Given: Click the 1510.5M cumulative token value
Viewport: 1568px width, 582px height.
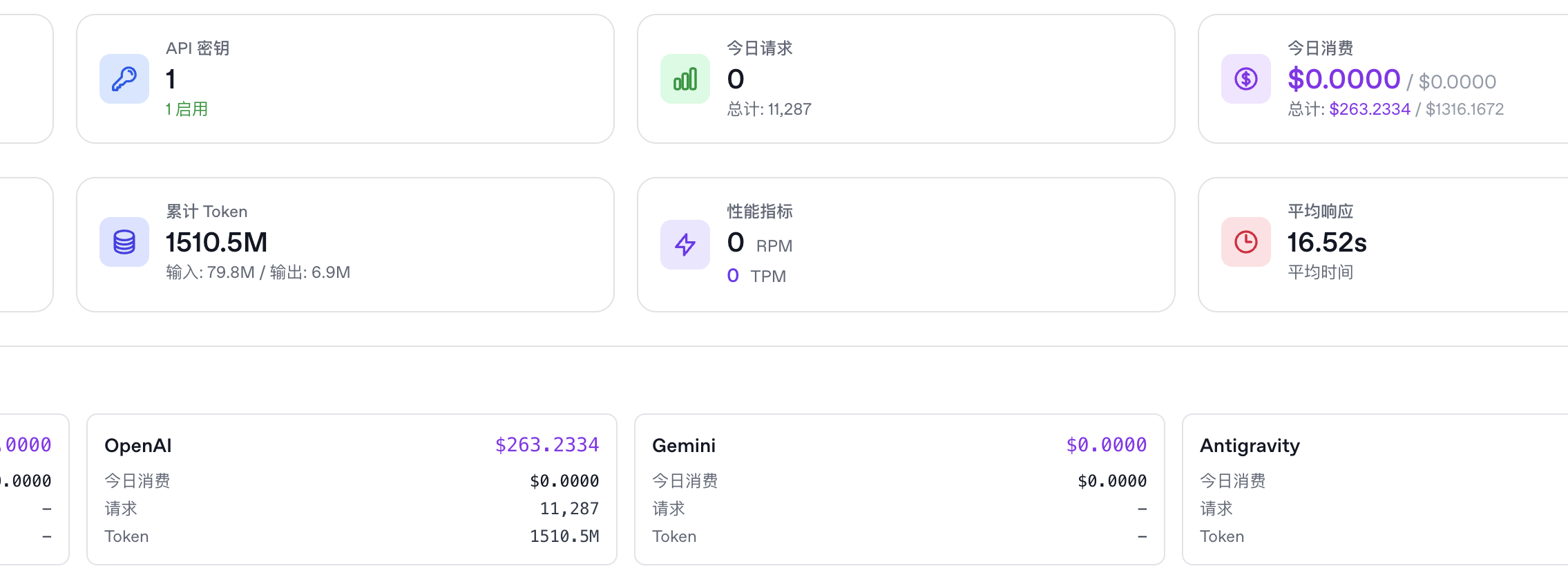Looking at the screenshot, I should pyautogui.click(x=216, y=243).
